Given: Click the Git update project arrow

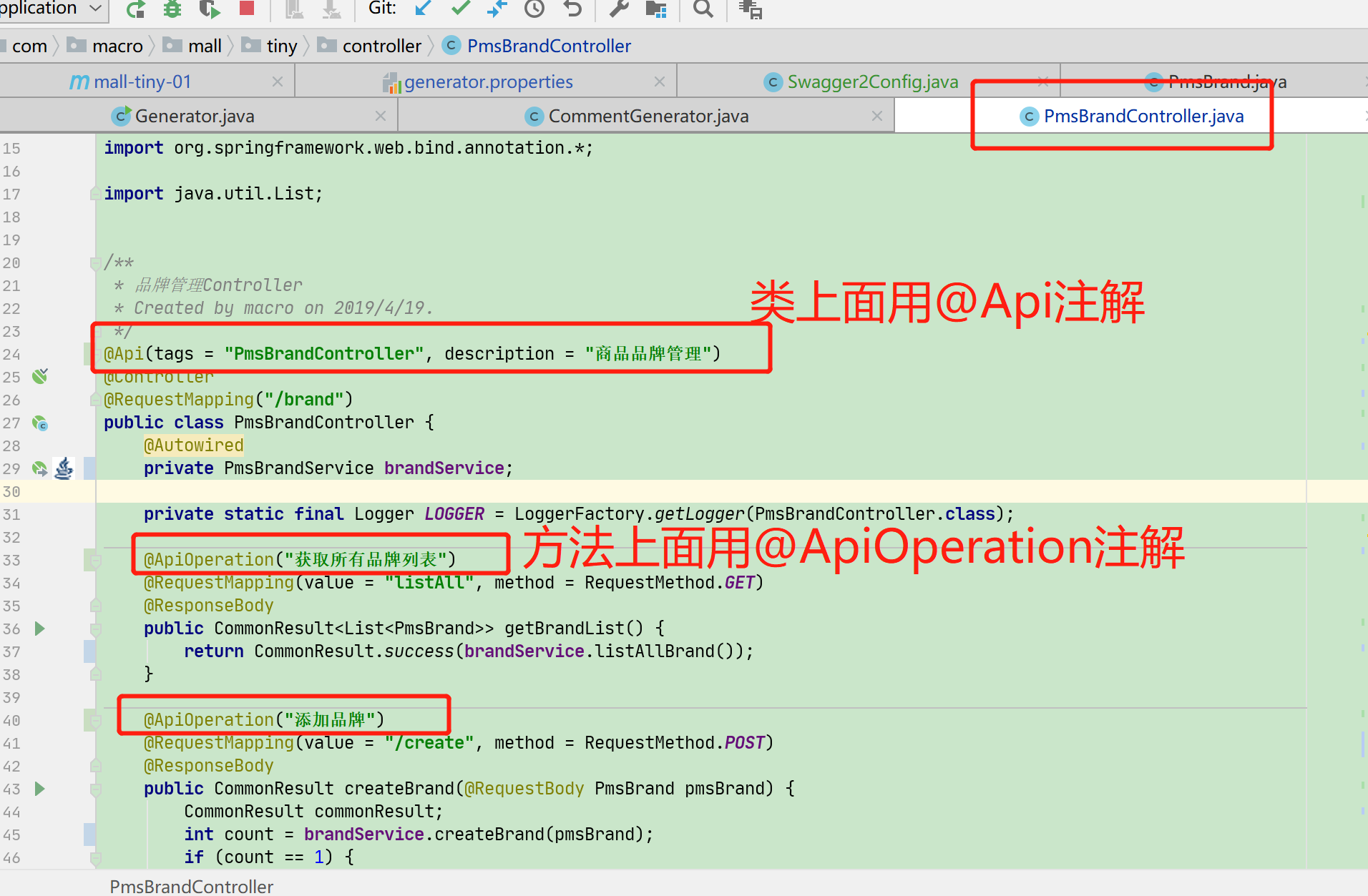Looking at the screenshot, I should coord(424,9).
